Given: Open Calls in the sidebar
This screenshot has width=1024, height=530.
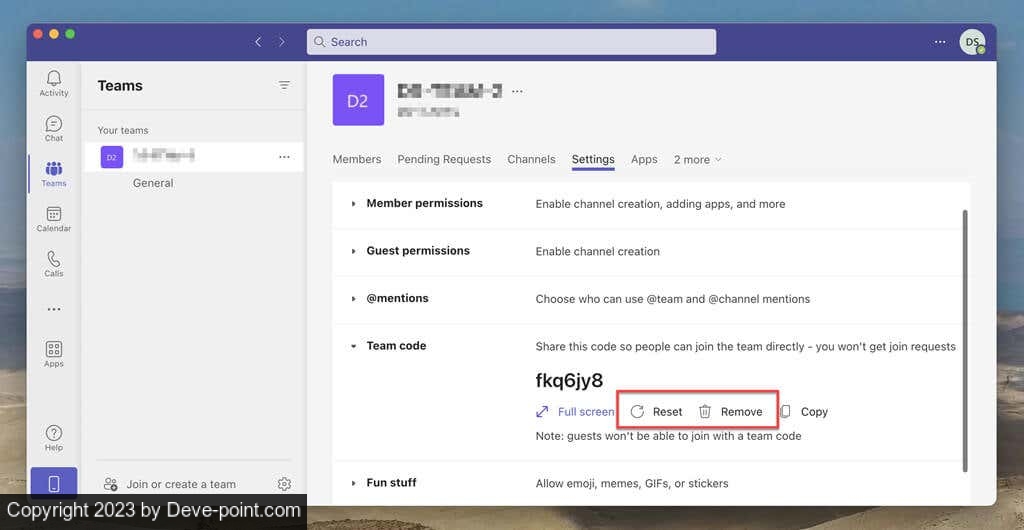Looking at the screenshot, I should (x=54, y=263).
